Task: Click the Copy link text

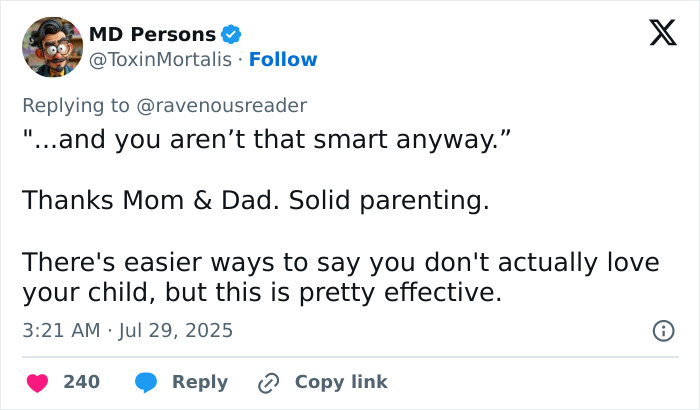Action: [341, 382]
